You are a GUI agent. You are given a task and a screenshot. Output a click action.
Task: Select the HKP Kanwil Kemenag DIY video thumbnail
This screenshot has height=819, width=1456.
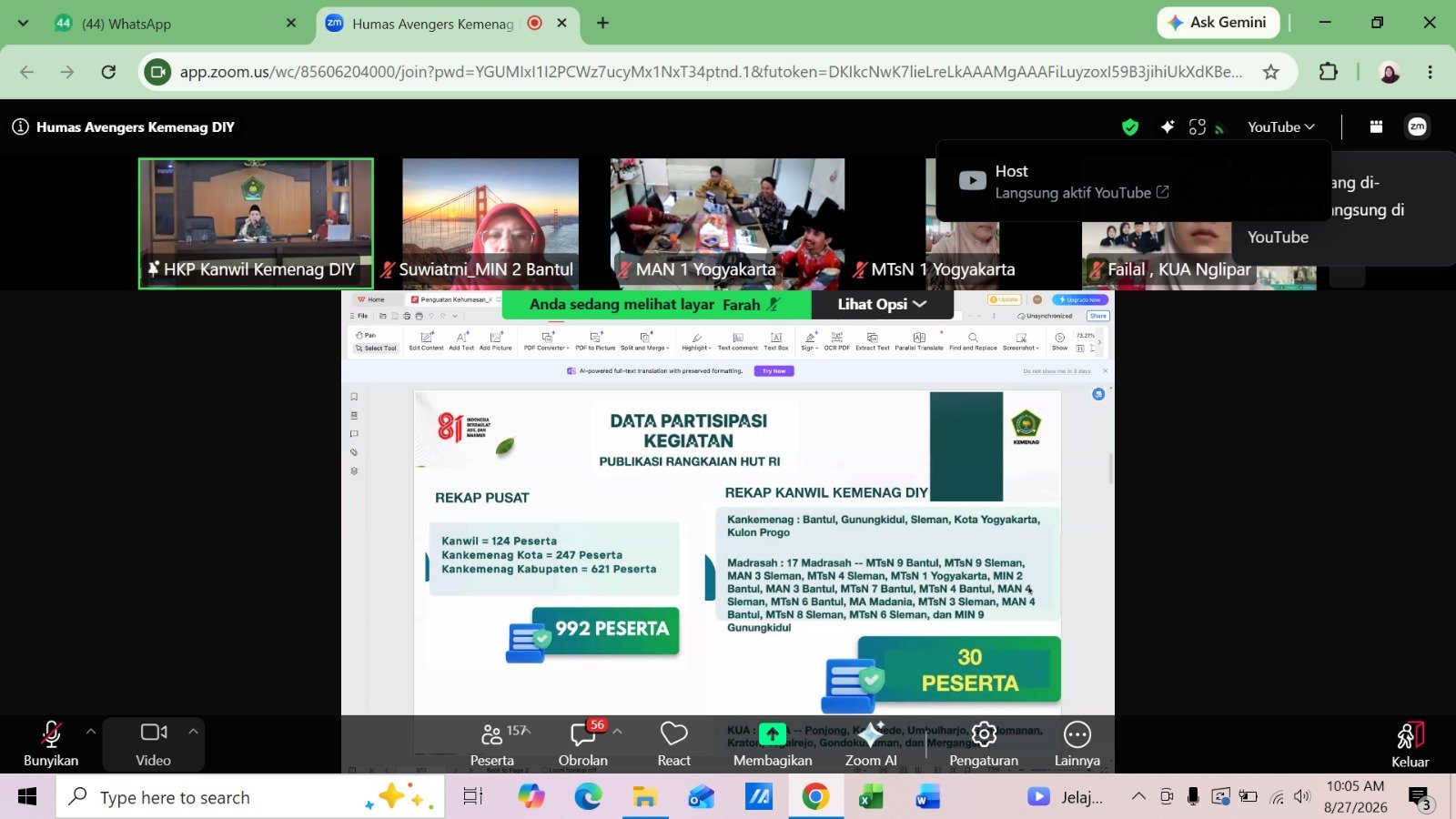[256, 224]
